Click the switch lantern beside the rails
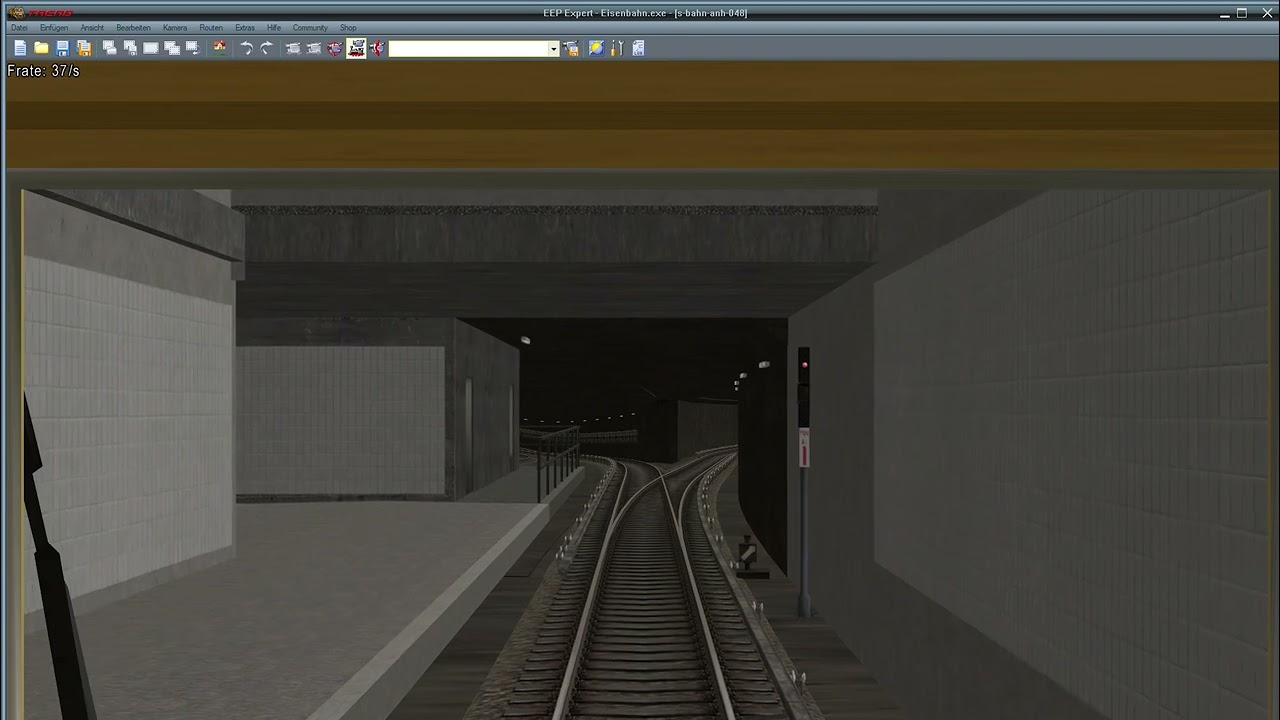This screenshot has height=720, width=1280. coord(747,554)
